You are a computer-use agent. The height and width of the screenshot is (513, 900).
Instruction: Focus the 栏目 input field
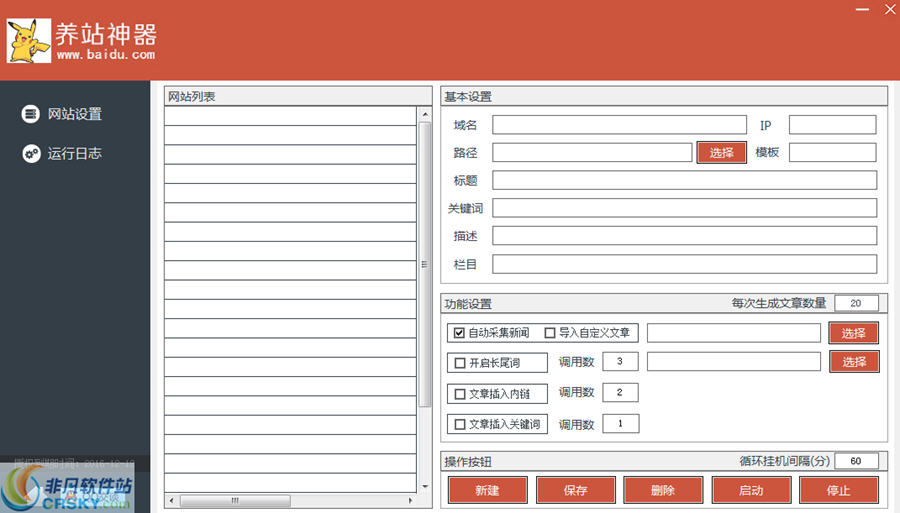click(x=685, y=264)
